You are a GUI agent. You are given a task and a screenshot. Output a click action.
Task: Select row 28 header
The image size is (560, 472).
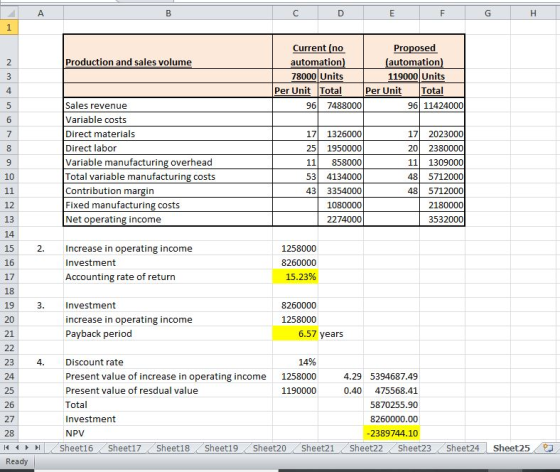[x=9, y=433]
